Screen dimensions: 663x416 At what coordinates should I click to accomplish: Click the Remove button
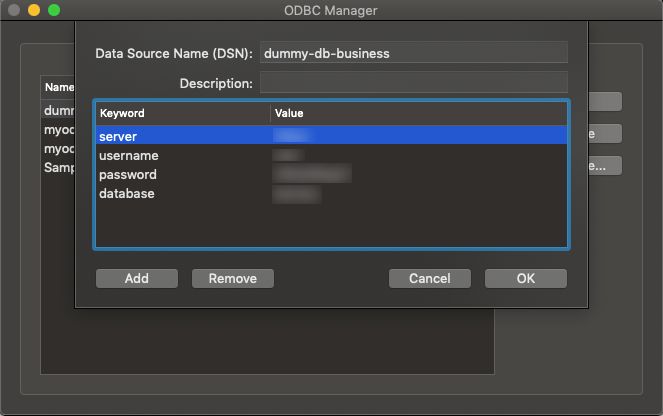pyautogui.click(x=233, y=279)
